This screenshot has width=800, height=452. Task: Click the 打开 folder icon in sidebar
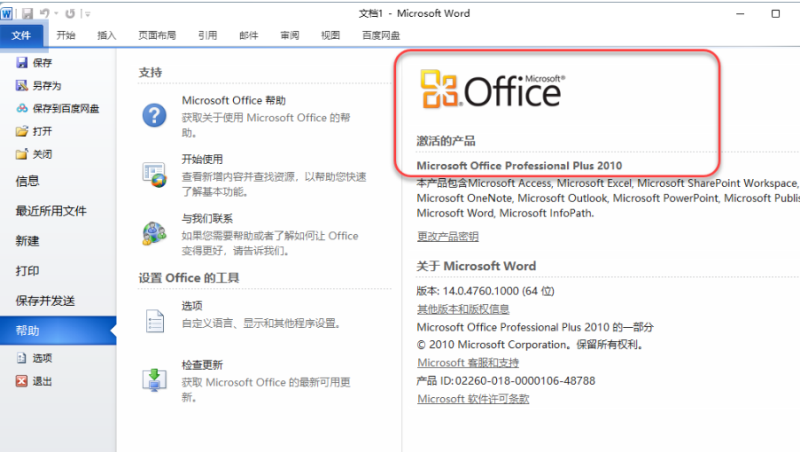(21, 131)
